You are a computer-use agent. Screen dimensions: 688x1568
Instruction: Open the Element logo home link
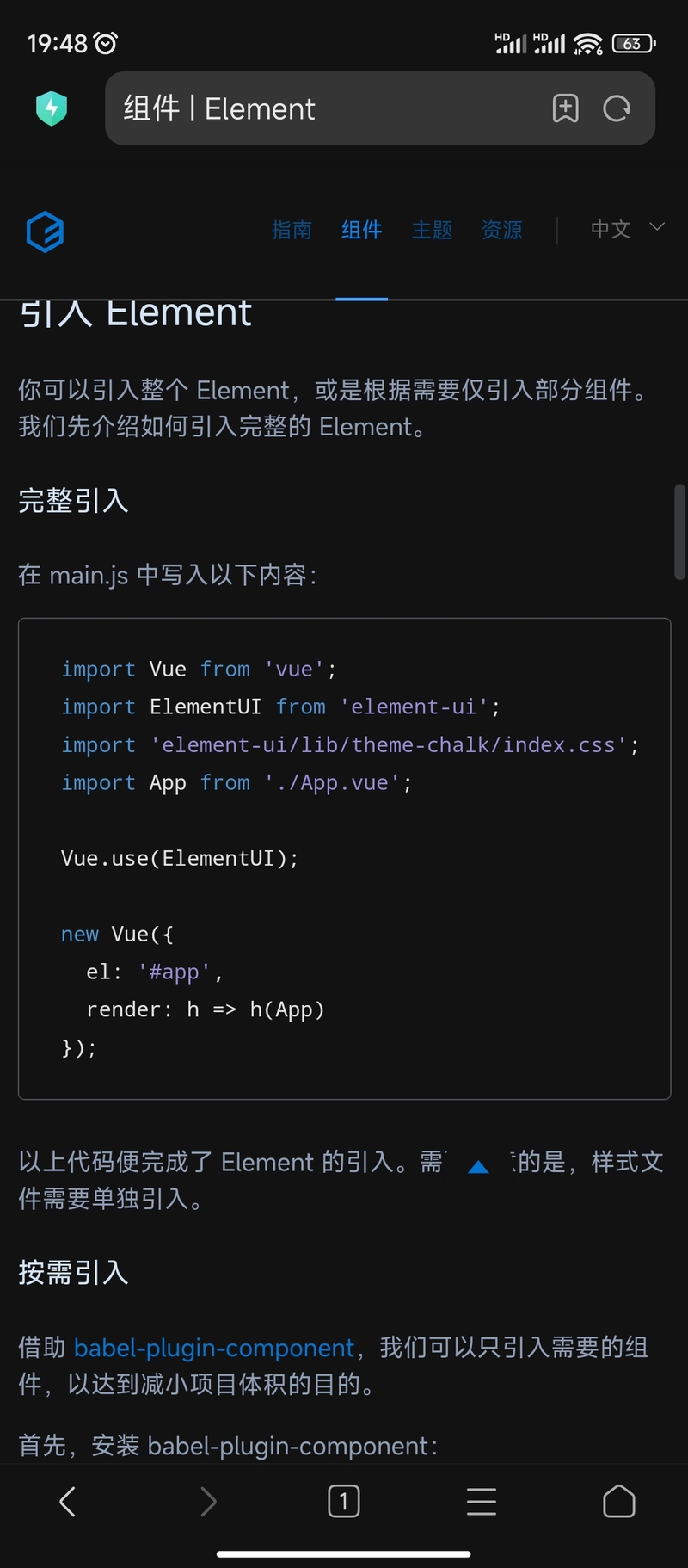point(45,231)
